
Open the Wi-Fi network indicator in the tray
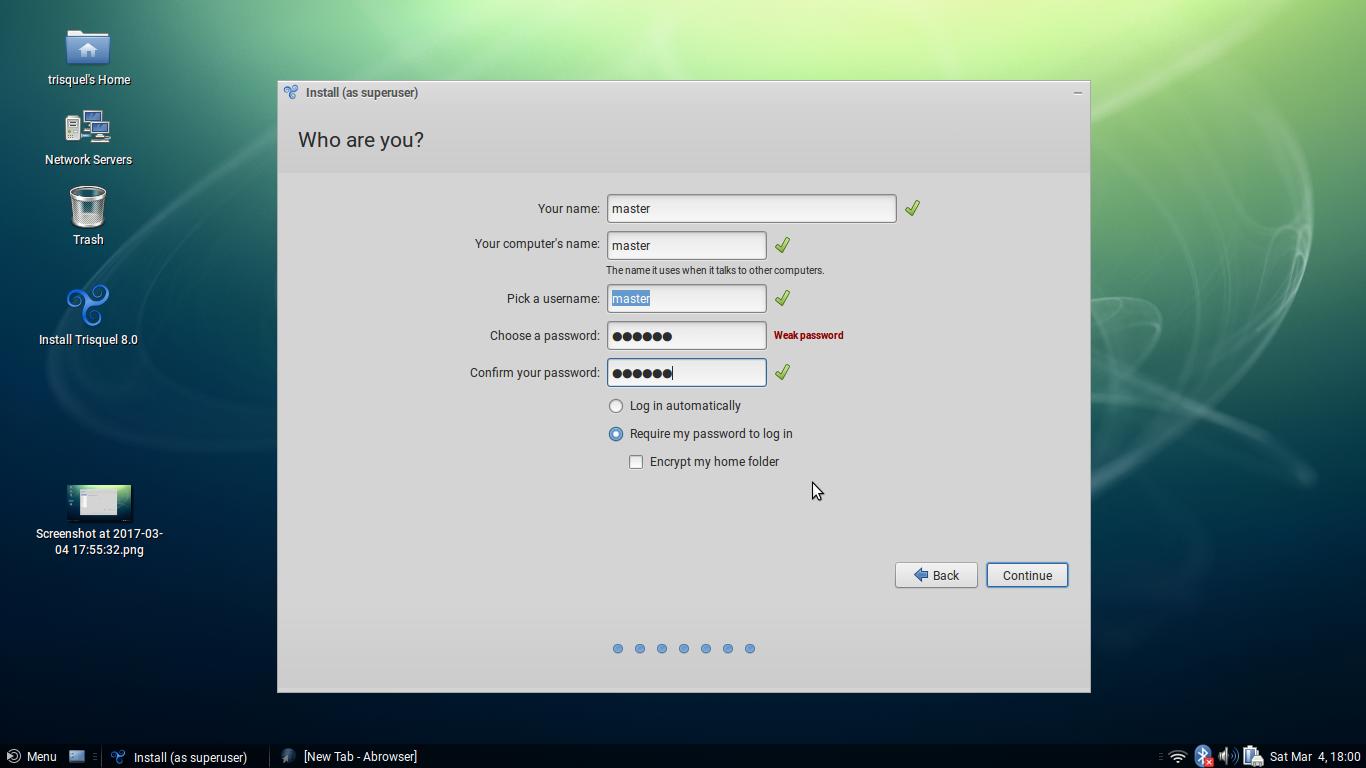tap(1178, 757)
